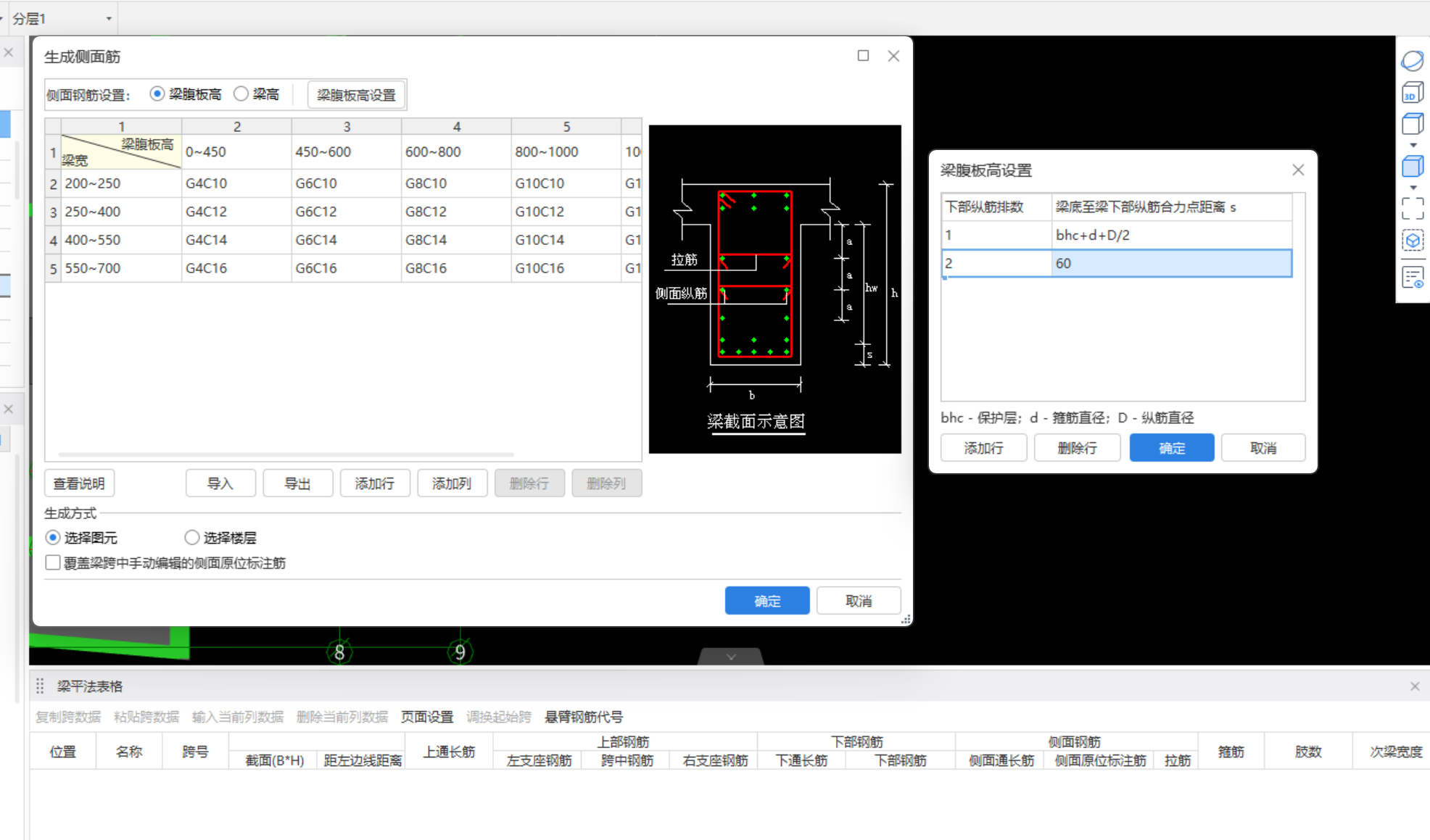The image size is (1430, 840).
Task: Click the 梁截面示意图 preview image
Action: coord(774,289)
